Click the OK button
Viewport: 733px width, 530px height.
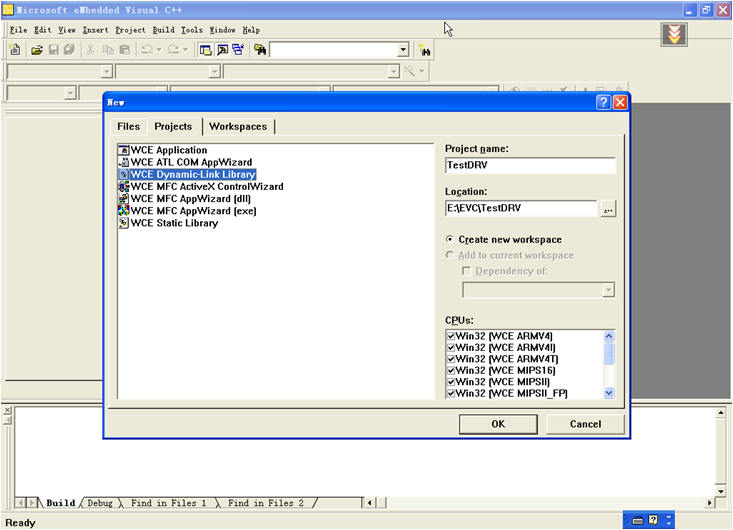498,424
